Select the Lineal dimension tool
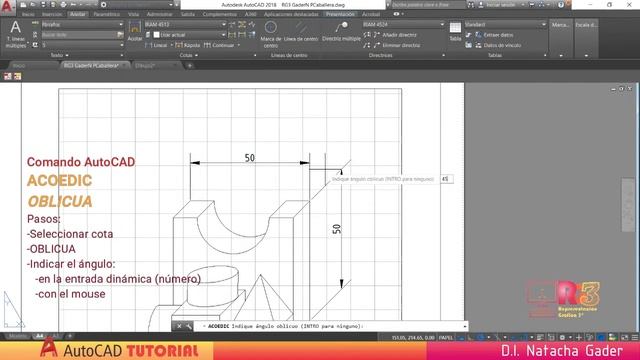This screenshot has width=640, height=360. pos(156,45)
